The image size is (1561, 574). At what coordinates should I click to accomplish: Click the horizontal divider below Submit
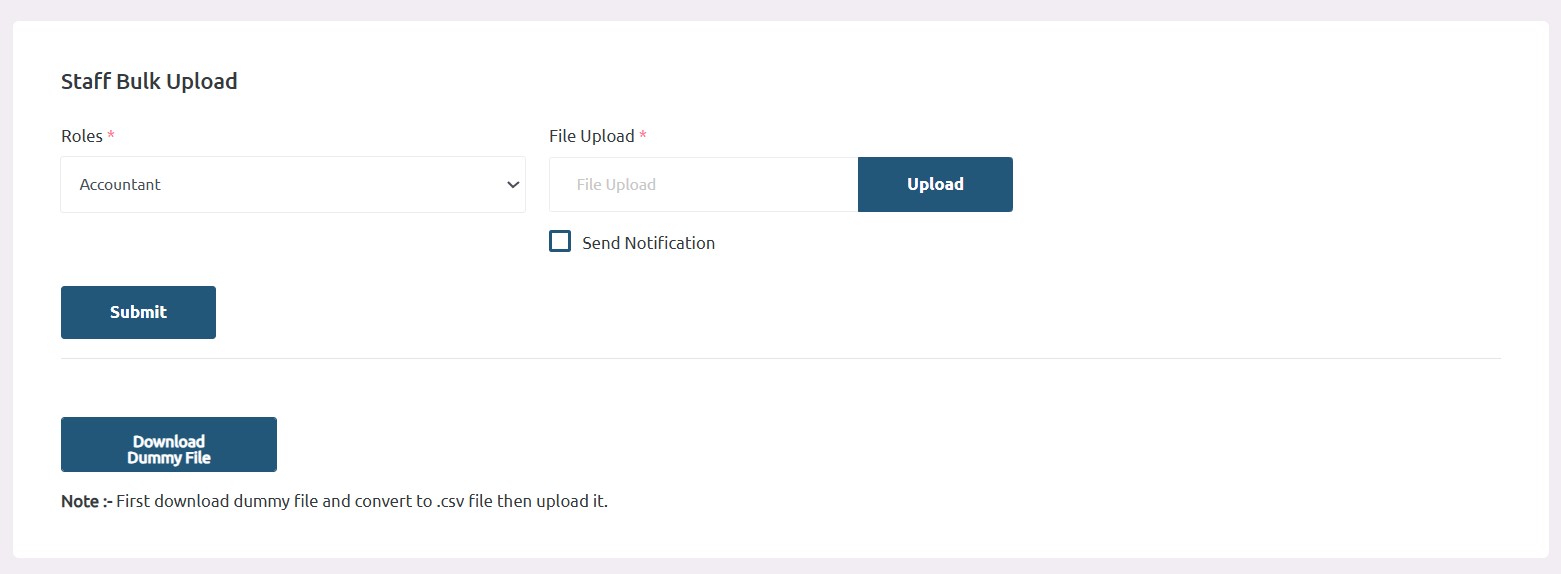[781, 358]
